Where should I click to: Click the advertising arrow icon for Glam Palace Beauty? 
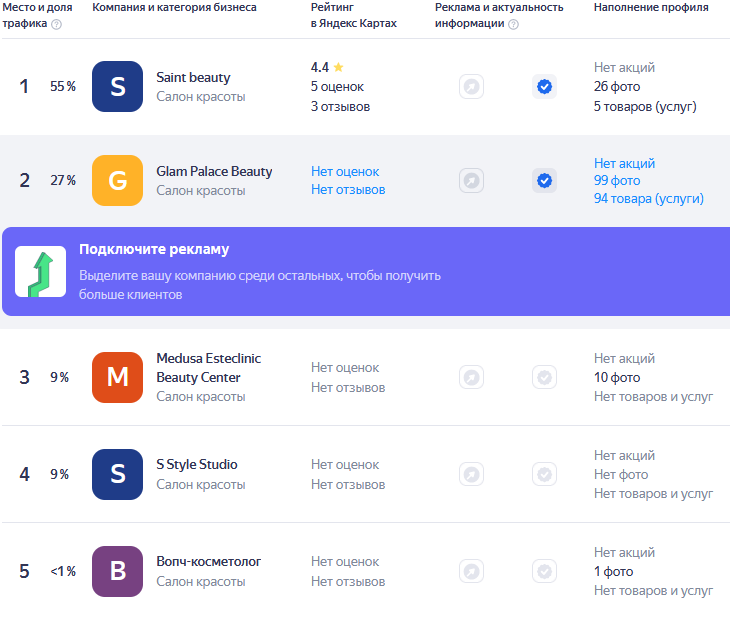(472, 181)
